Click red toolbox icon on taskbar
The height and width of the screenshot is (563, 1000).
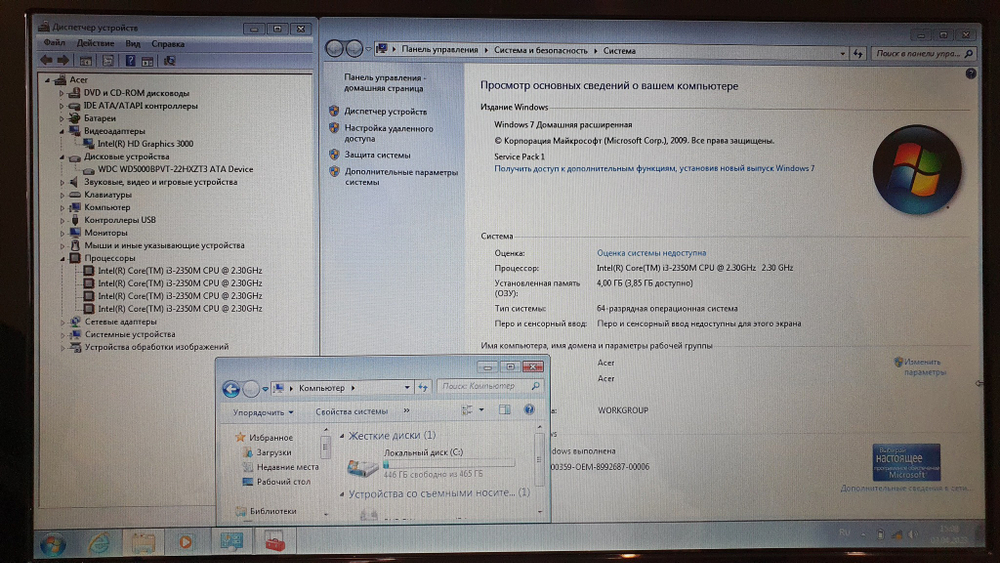pos(274,542)
